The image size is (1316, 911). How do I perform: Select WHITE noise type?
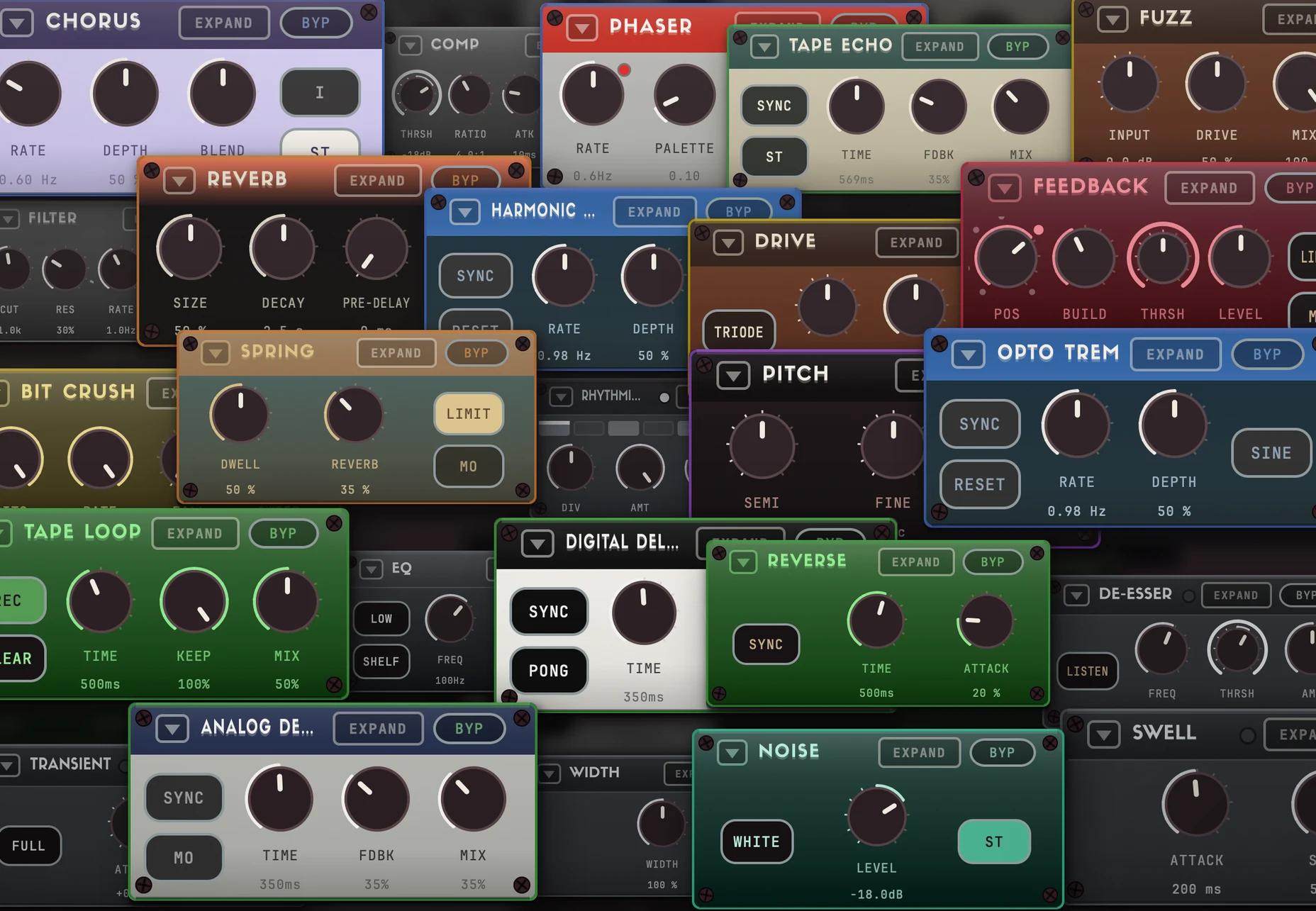(x=757, y=842)
